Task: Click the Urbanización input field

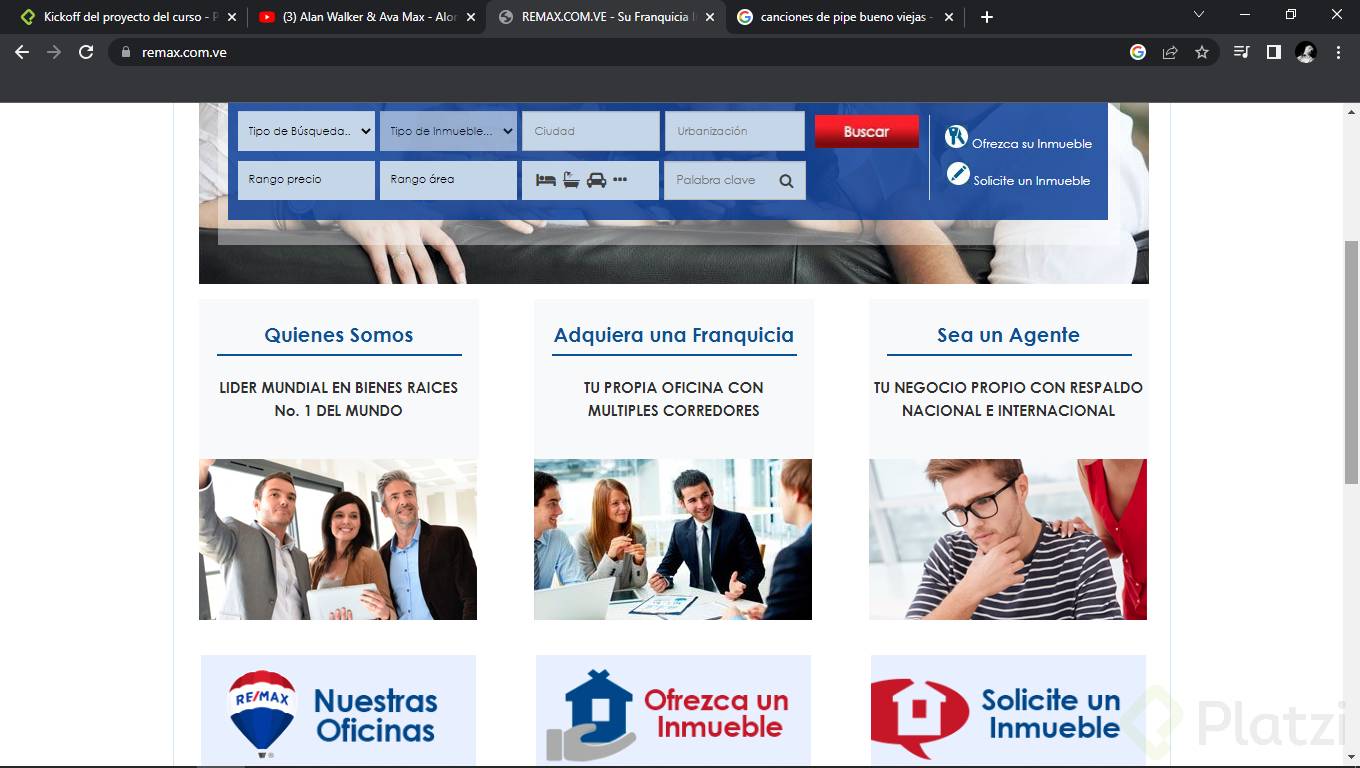Action: [x=734, y=131]
